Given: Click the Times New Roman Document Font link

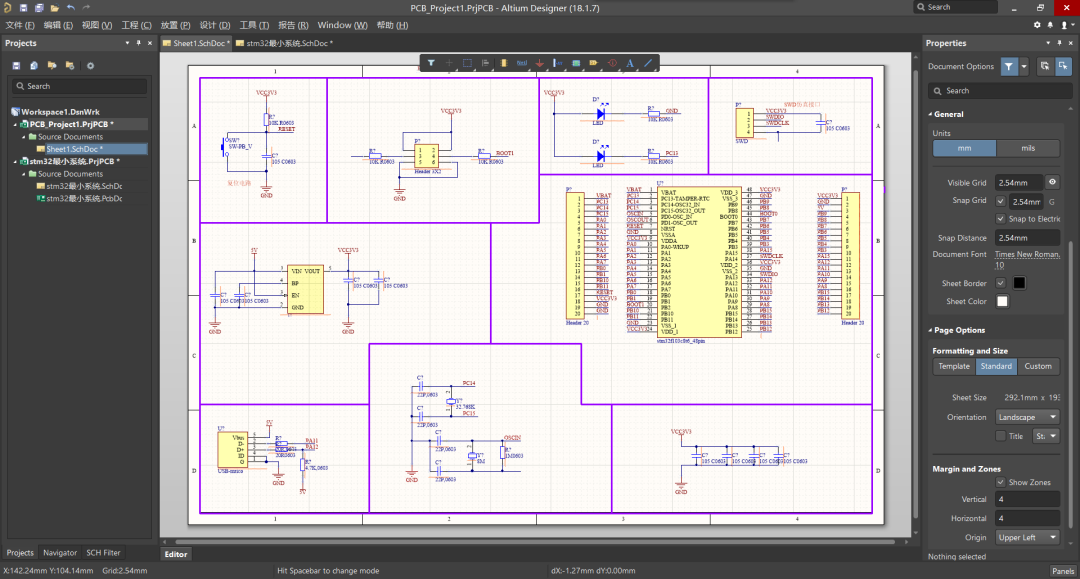Looking at the screenshot, I should 1027,260.
